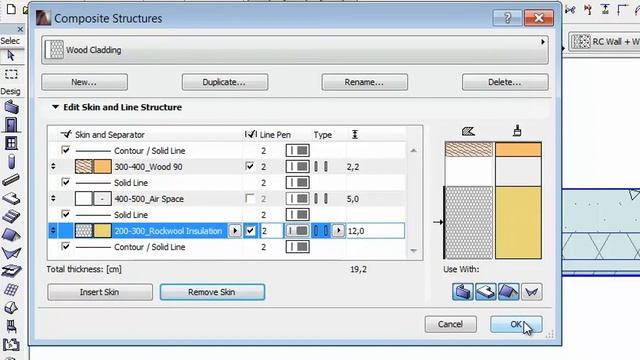Collapse Edit Skin and Line Structure panel

(x=55, y=107)
